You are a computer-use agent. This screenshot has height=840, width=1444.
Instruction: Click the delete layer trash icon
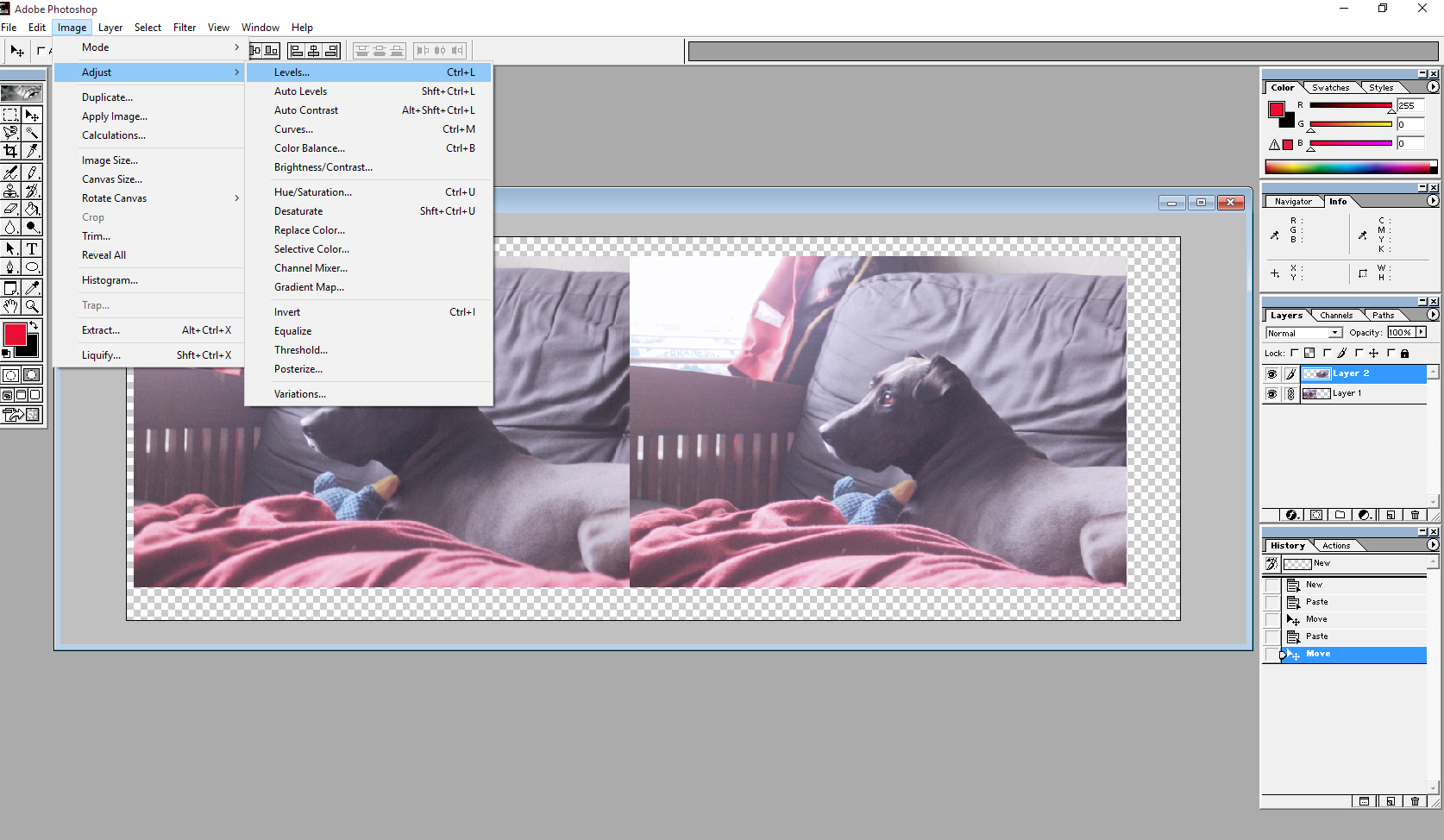point(1415,515)
